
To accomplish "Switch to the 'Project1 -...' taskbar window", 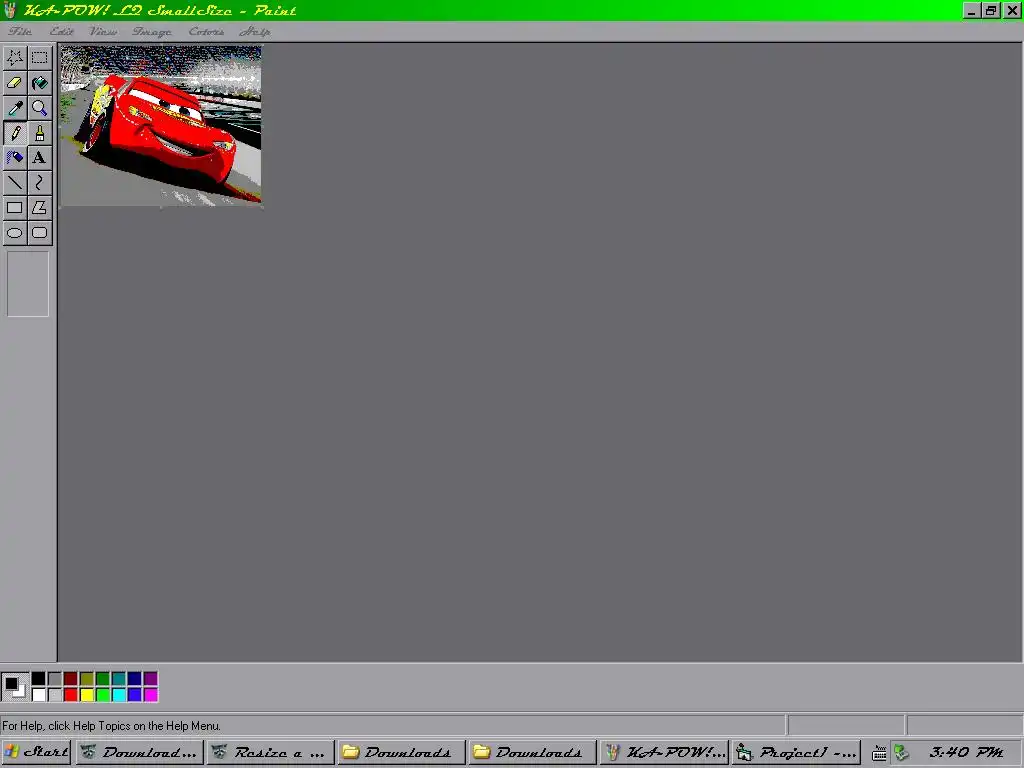I will click(x=796, y=752).
